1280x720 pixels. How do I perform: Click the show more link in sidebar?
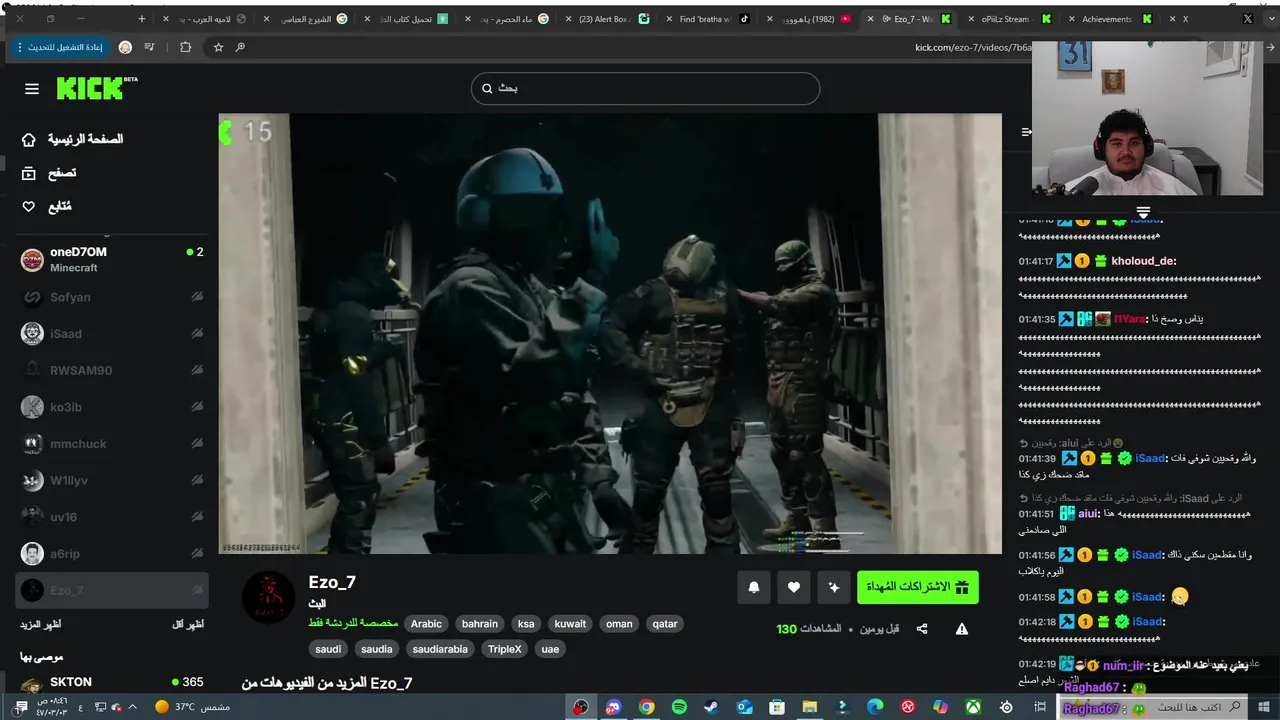tap(40, 624)
